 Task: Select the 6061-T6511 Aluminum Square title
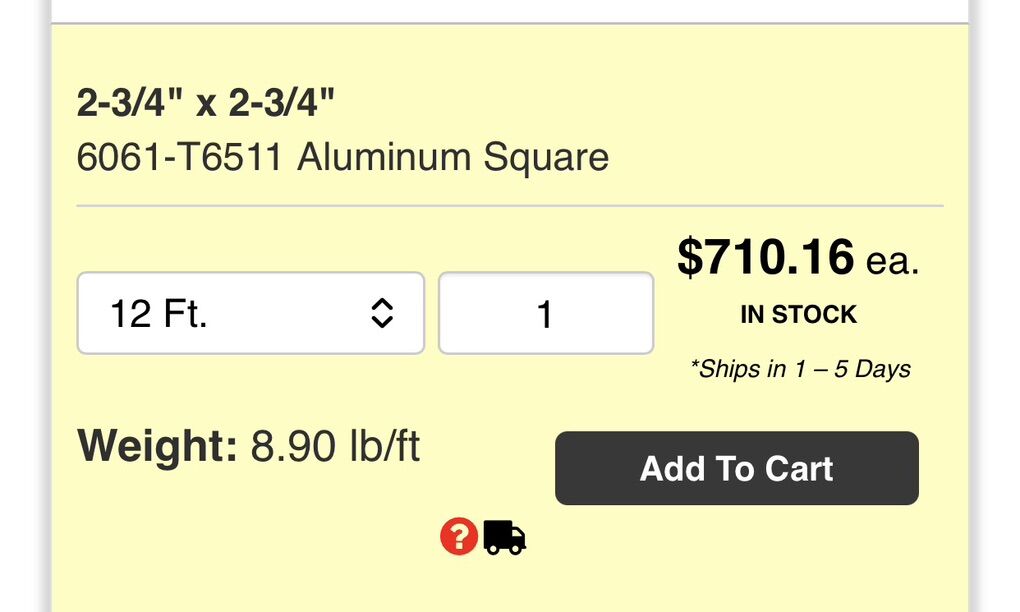342,158
